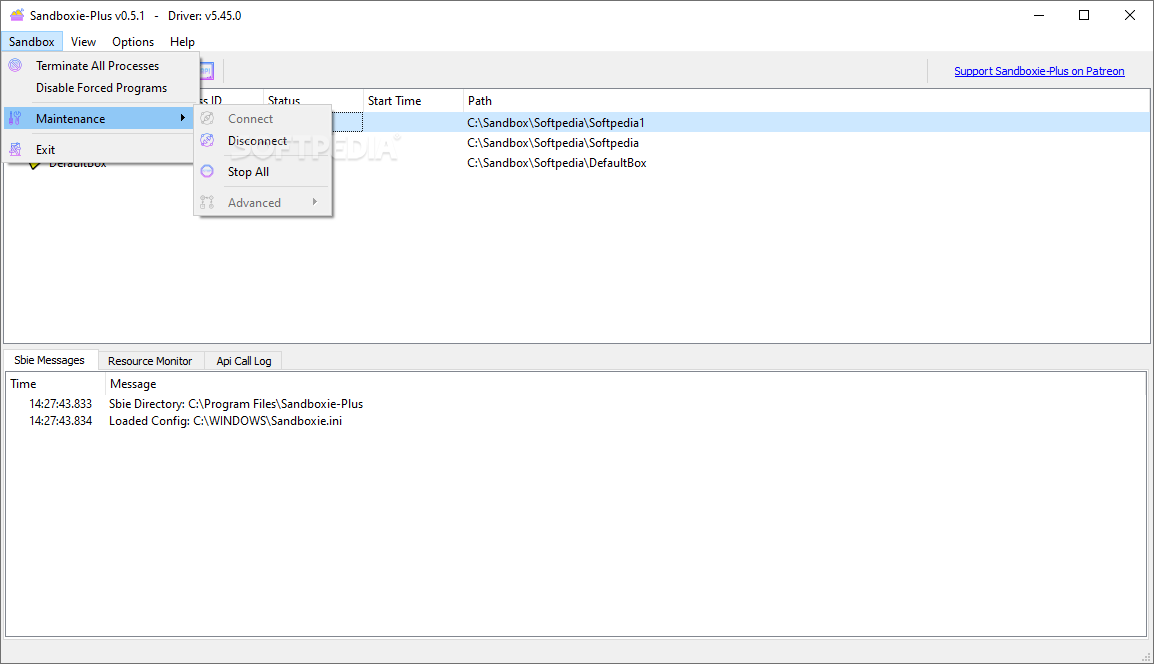Click the Loaded Config message row
1154x664 pixels.
[225, 421]
